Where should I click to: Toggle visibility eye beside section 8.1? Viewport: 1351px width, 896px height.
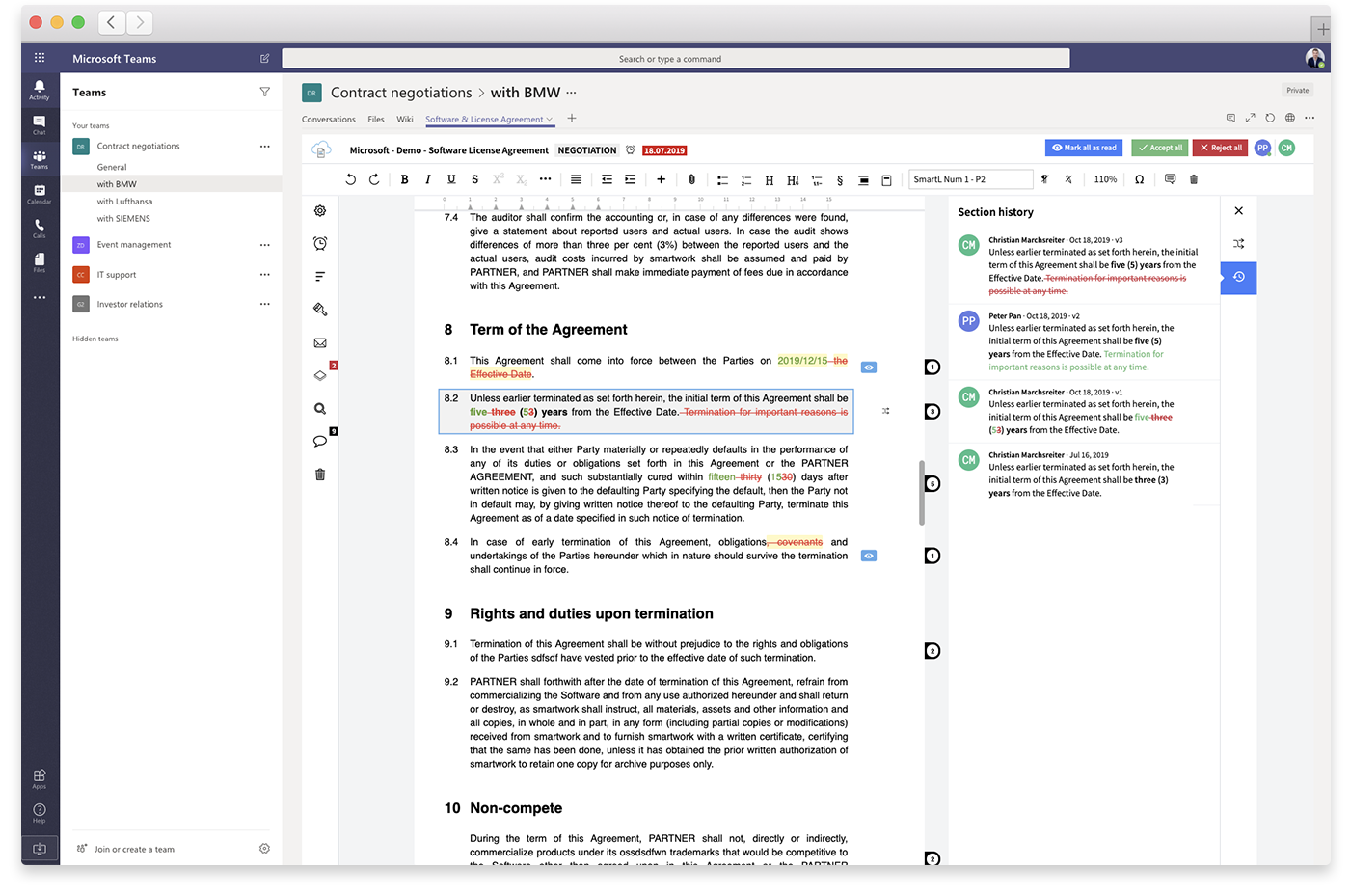click(869, 367)
